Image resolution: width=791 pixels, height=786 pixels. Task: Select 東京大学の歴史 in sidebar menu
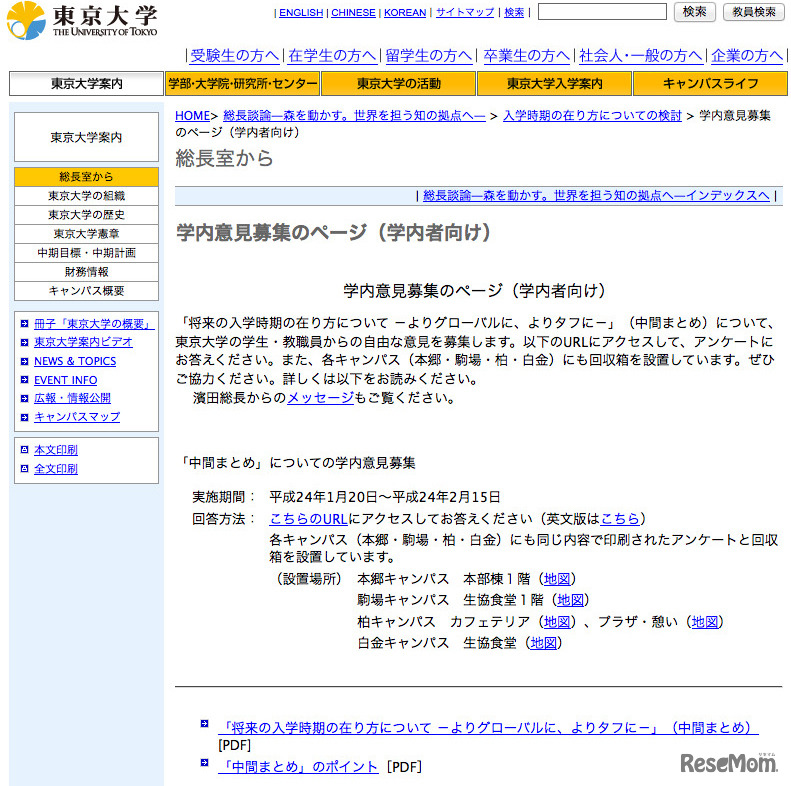point(86,215)
